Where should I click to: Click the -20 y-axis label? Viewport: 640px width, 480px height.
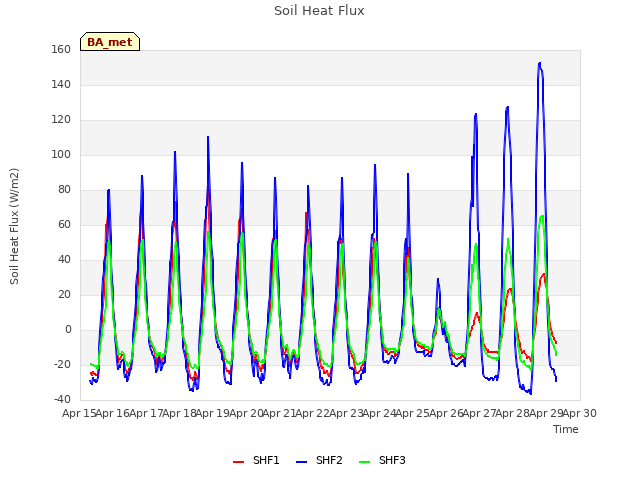coord(62,364)
